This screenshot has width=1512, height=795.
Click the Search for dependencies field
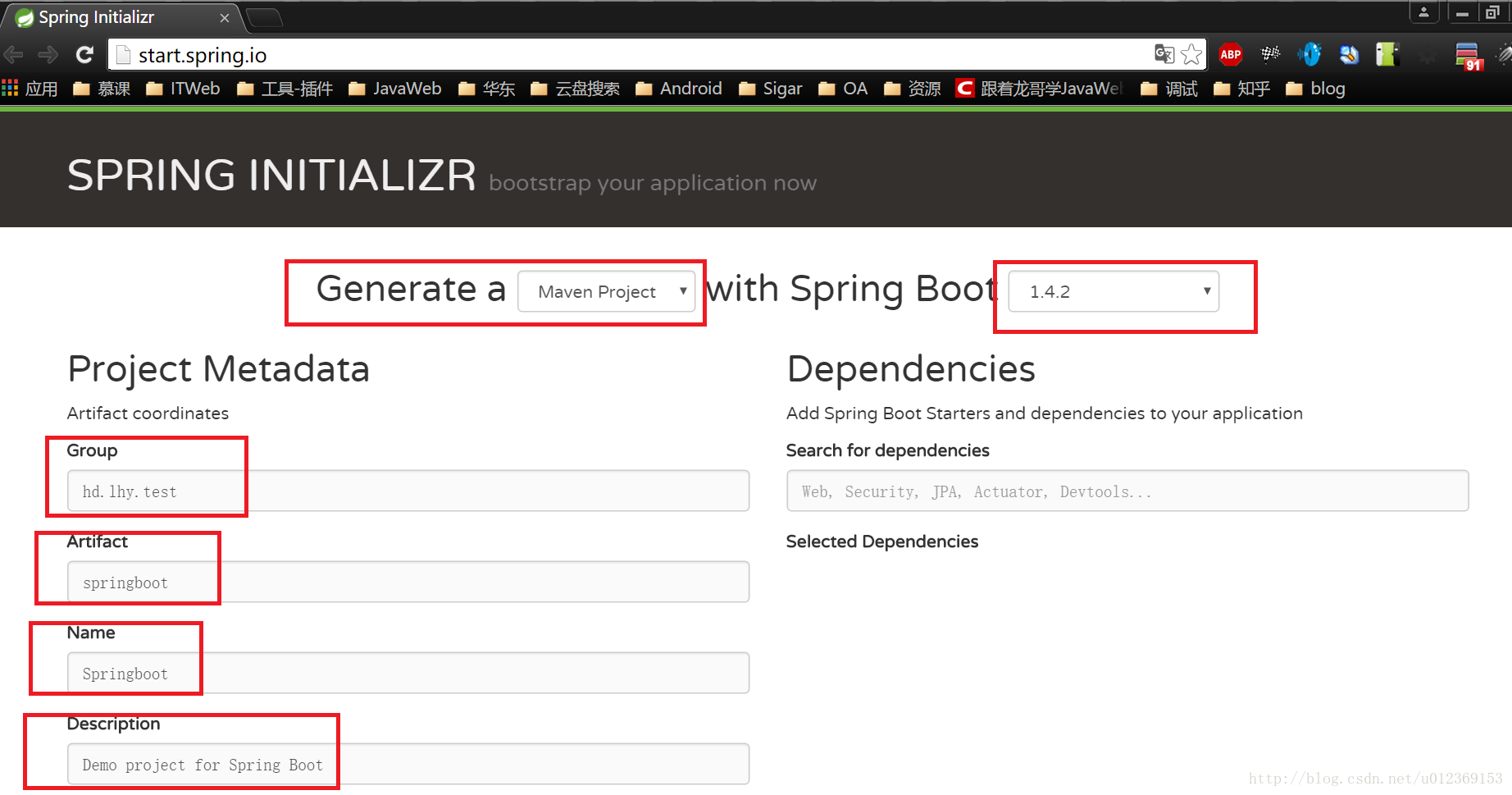(1127, 491)
